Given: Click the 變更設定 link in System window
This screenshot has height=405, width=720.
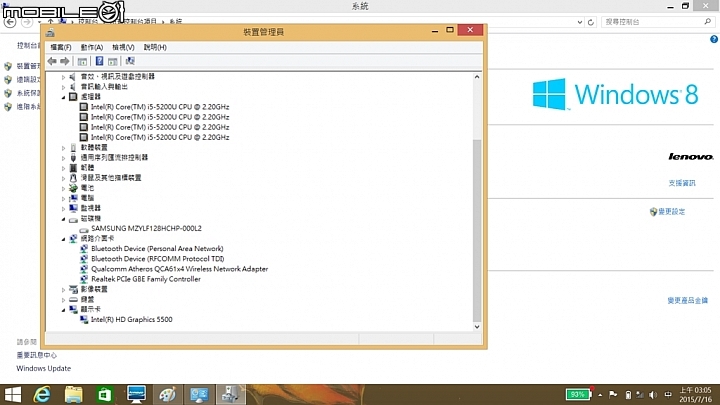Looking at the screenshot, I should tap(671, 212).
